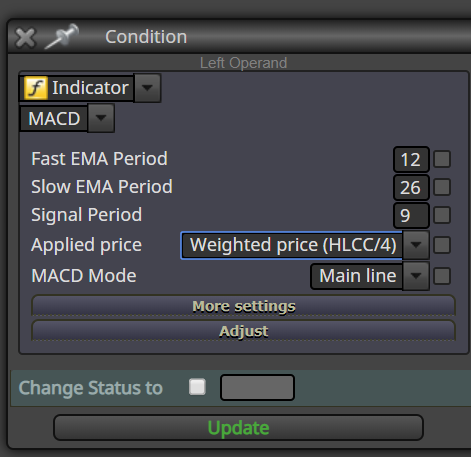
Task: Click the gray Change Status value box
Action: tap(257, 387)
